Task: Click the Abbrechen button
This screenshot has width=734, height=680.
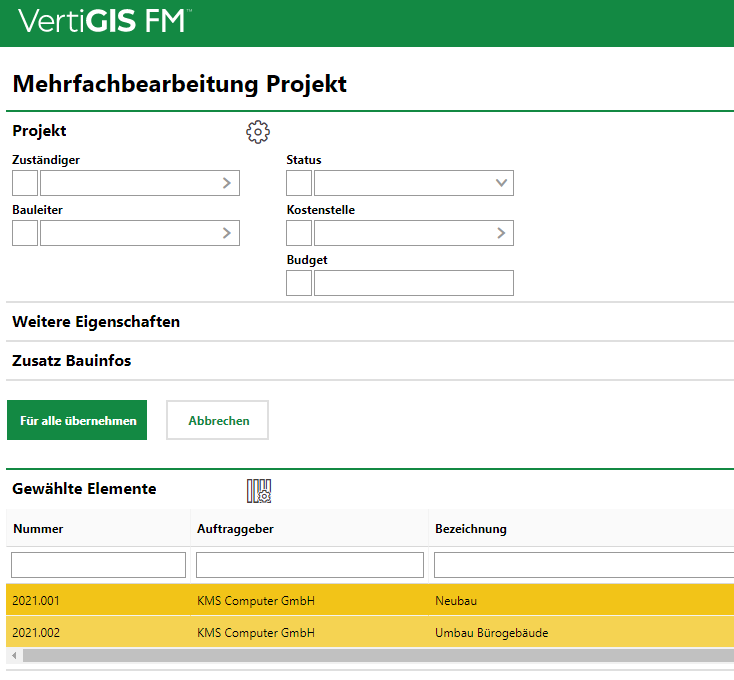Action: point(218,420)
